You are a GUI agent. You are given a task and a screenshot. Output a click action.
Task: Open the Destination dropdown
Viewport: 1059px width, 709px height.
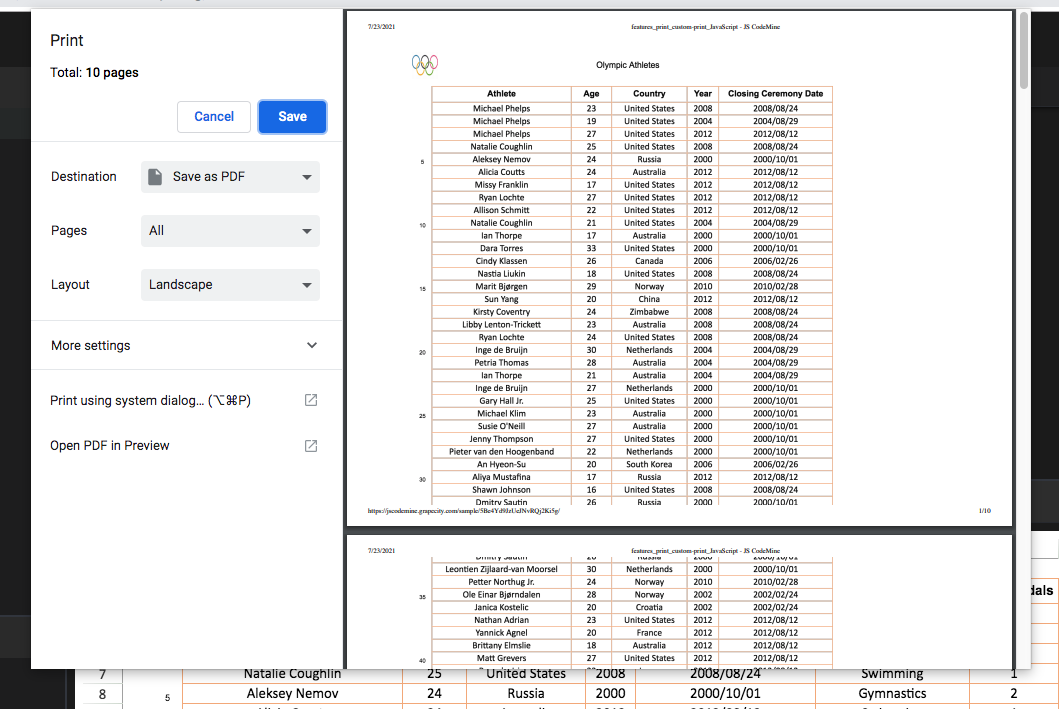(x=230, y=176)
